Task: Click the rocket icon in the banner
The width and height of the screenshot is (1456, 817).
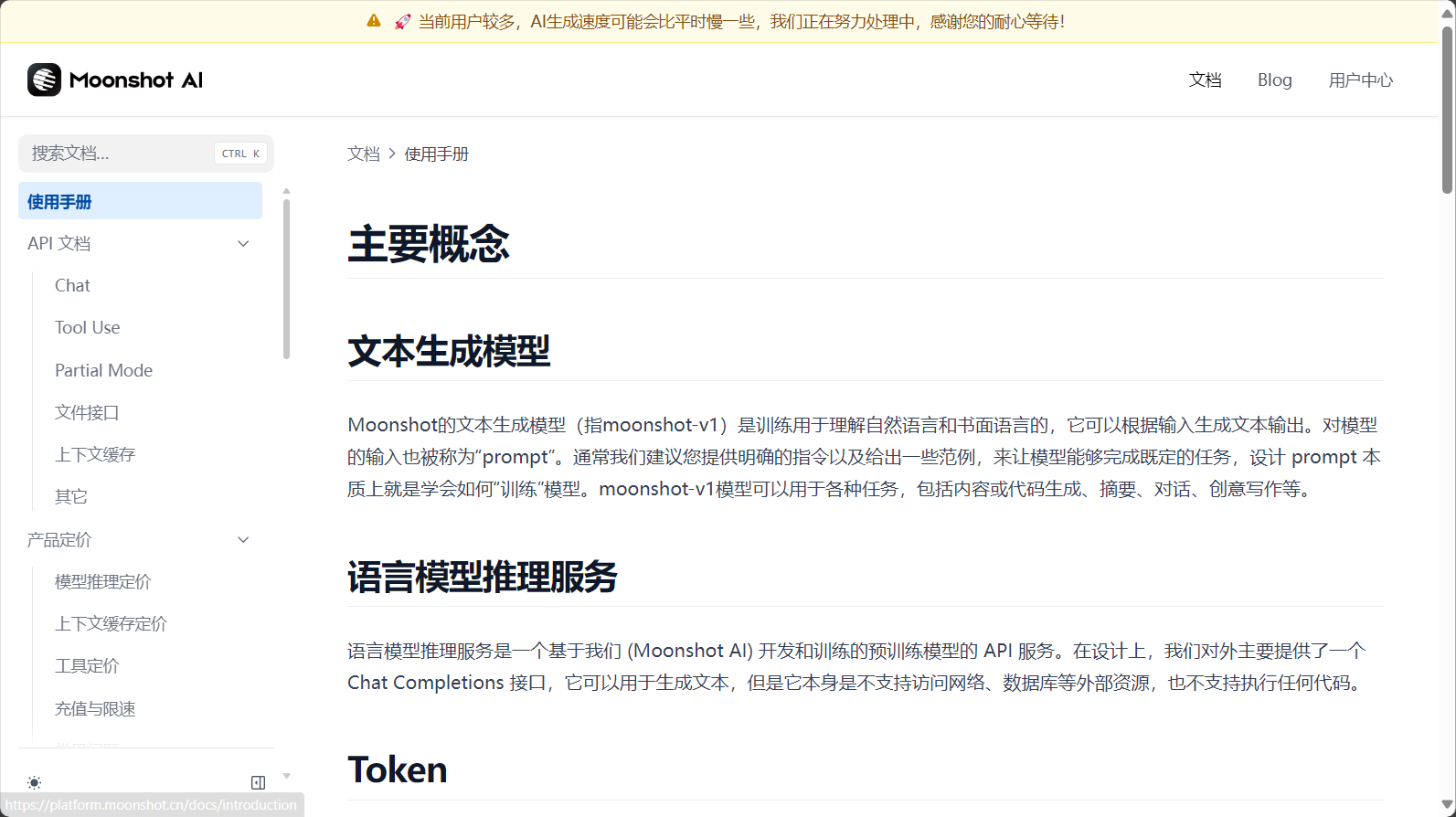Action: coord(402,21)
